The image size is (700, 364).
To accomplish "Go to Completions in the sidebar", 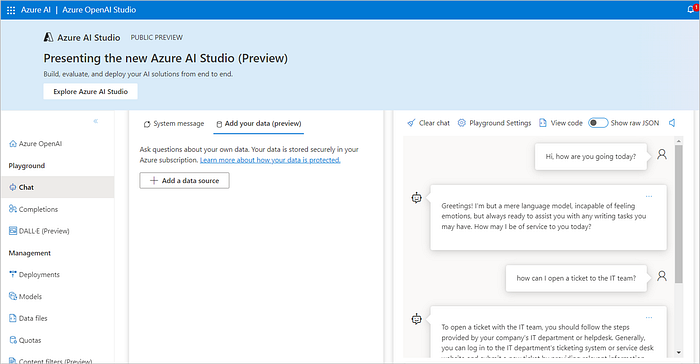I will [x=33, y=209].
